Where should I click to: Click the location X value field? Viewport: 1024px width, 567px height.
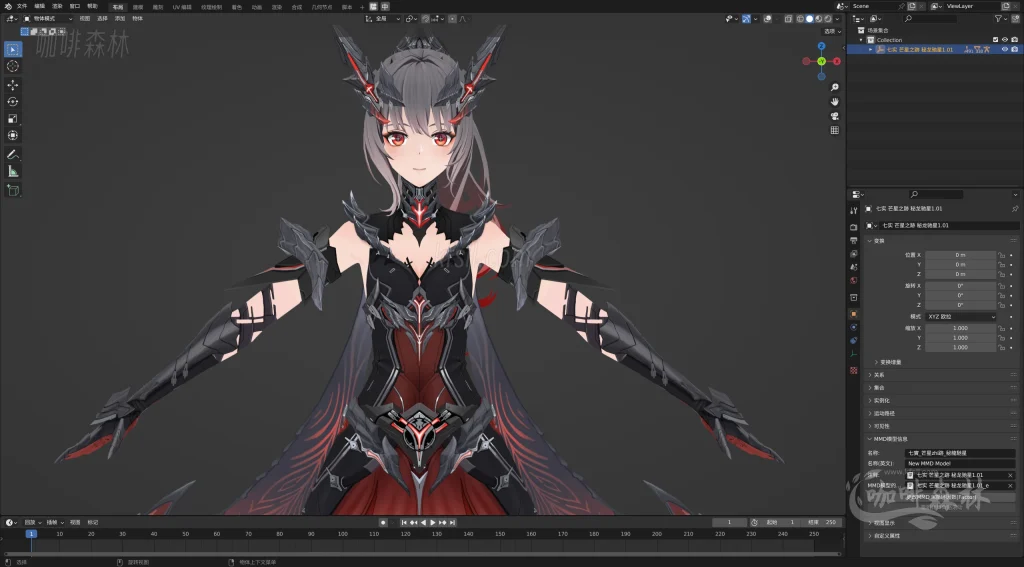tap(961, 255)
